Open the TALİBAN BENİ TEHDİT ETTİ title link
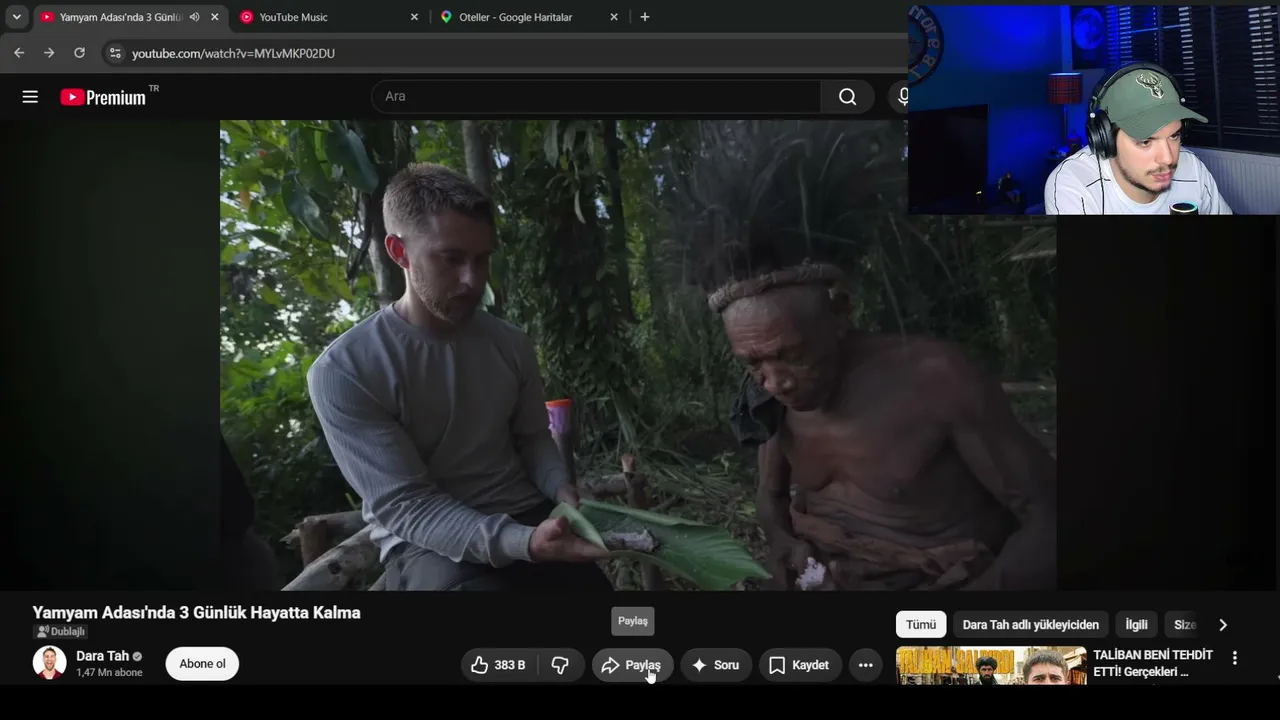Screen dimensions: 1280x720 point(1153,663)
